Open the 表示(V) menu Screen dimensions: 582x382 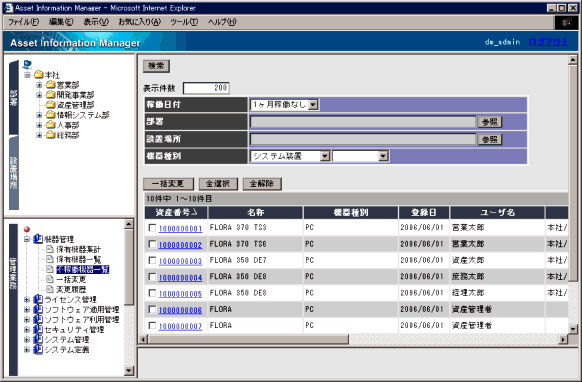coord(96,22)
